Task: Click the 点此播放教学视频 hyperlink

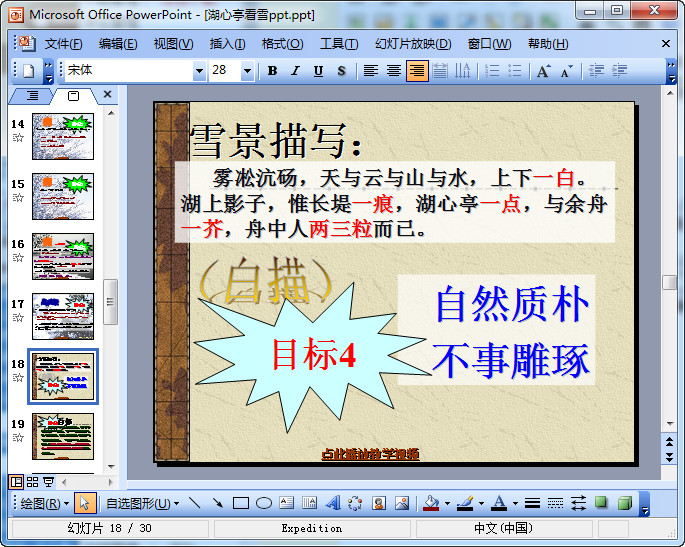Action: 370,454
